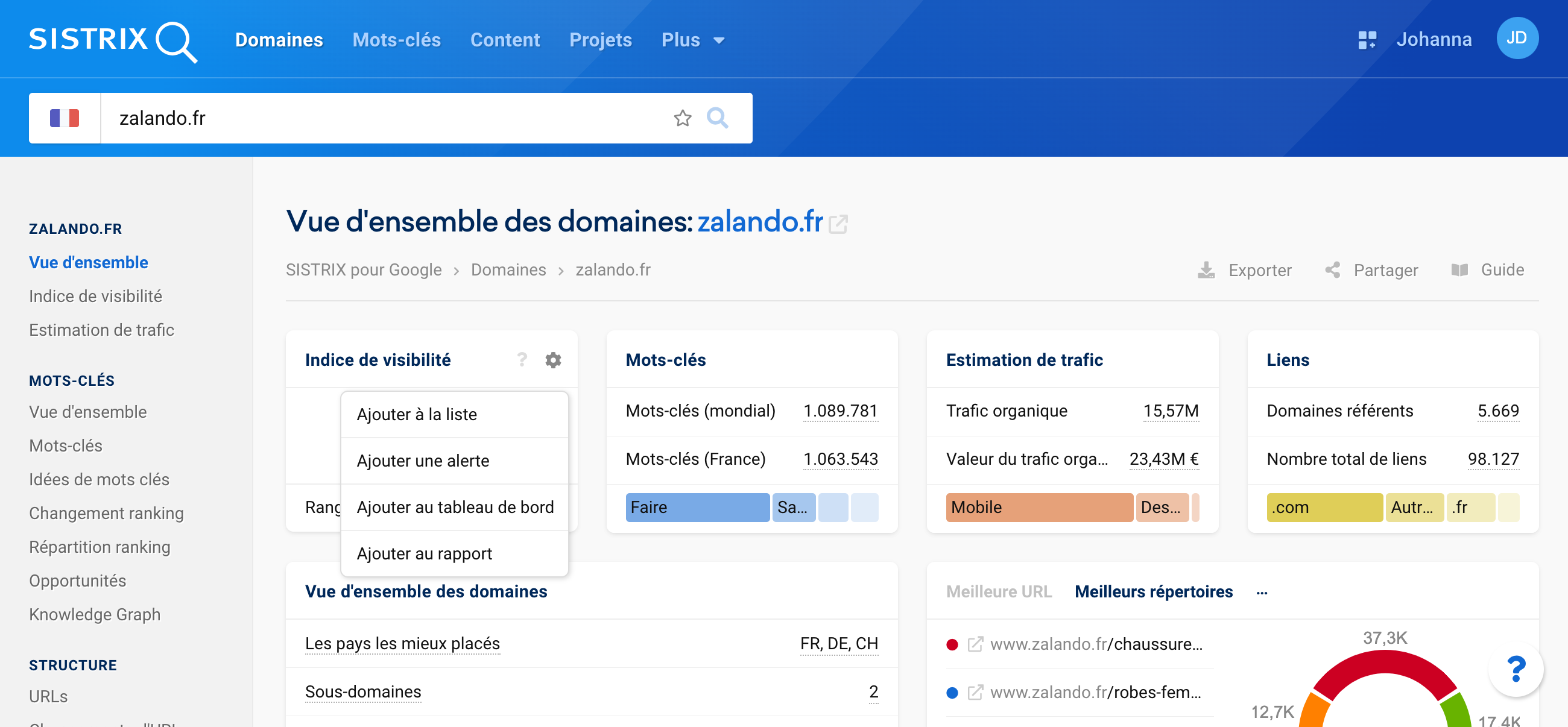This screenshot has width=1568, height=727.
Task: Click the search magnifier icon
Action: tap(717, 118)
